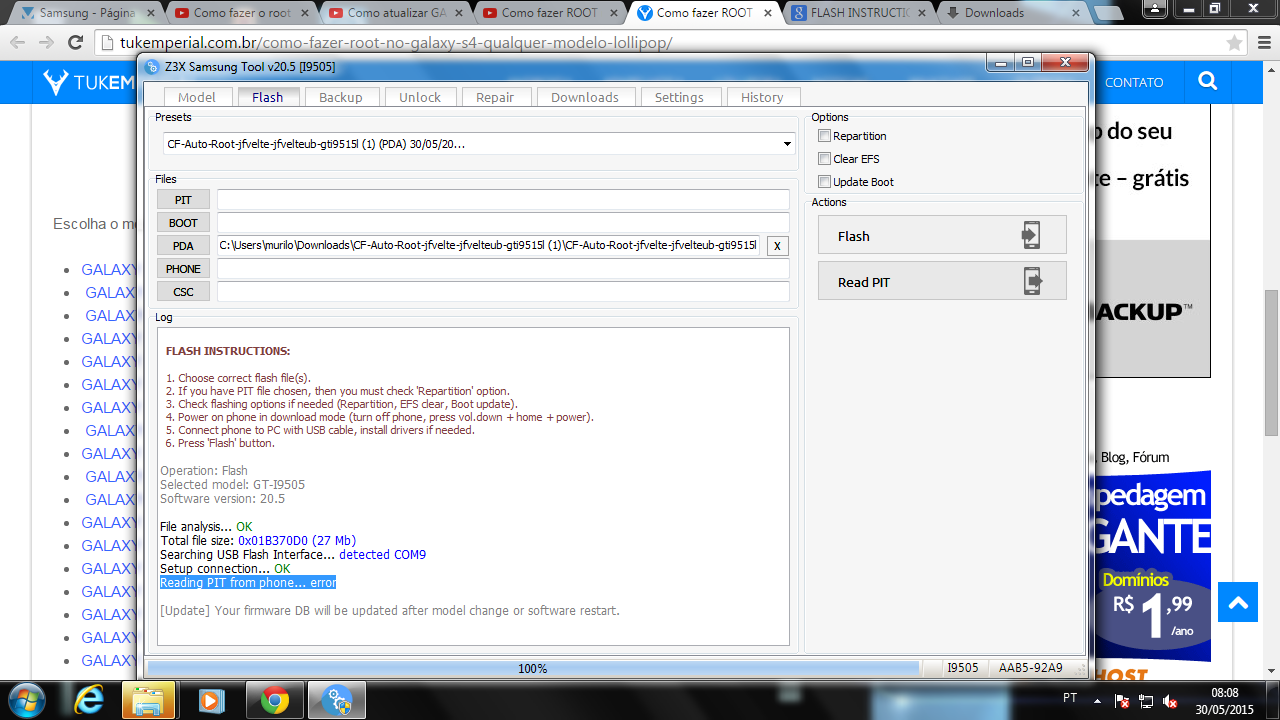The image size is (1280, 720).
Task: Switch to Chrome in the taskbar
Action: (x=274, y=700)
